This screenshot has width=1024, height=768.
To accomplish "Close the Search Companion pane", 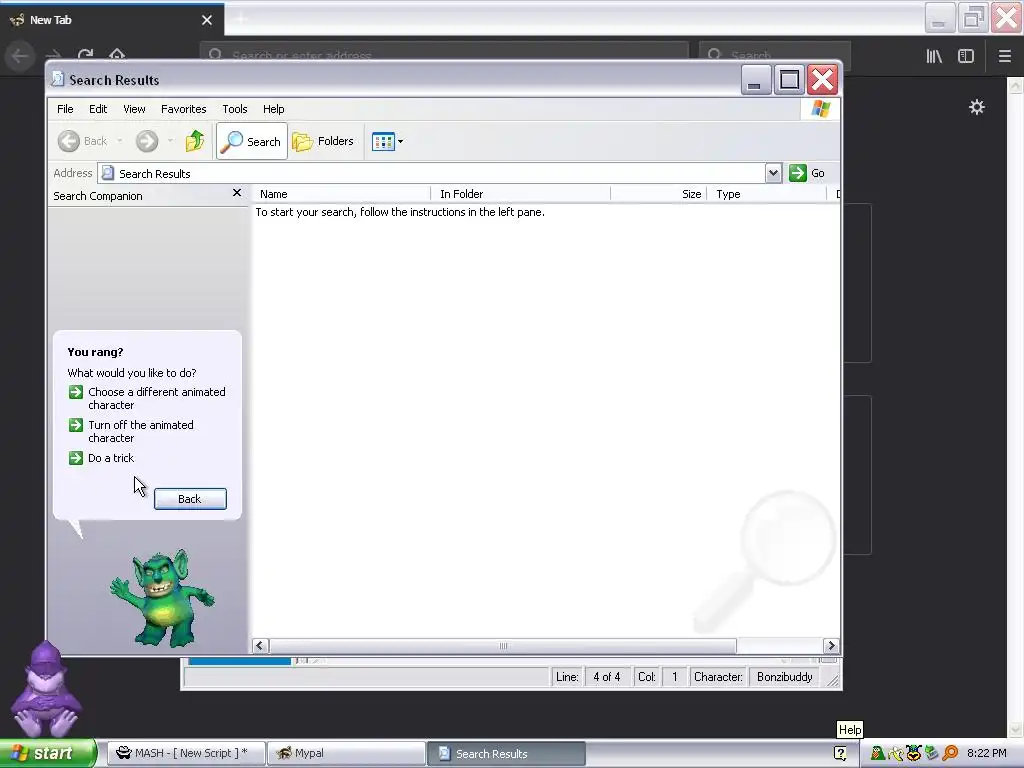I will (237, 193).
